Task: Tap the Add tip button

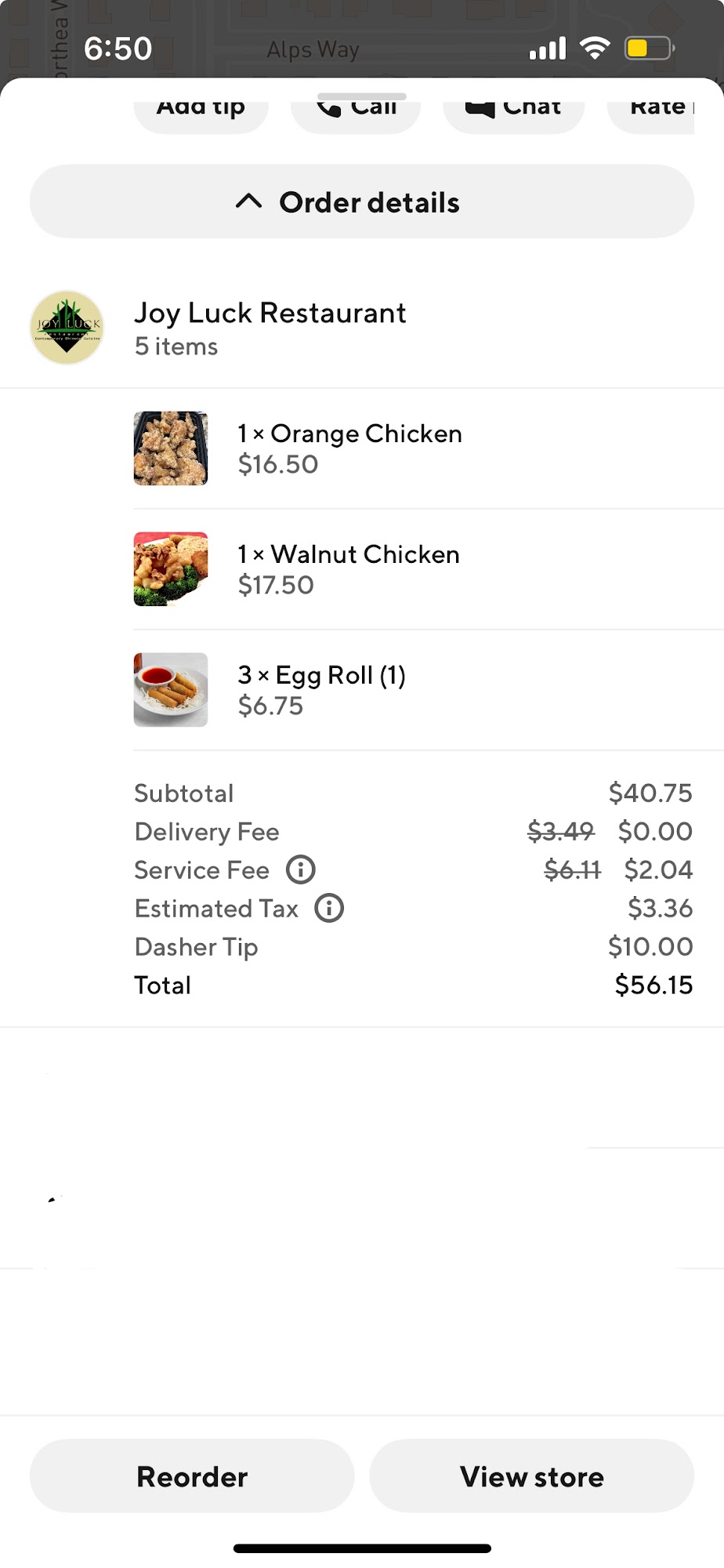Action: [x=201, y=110]
